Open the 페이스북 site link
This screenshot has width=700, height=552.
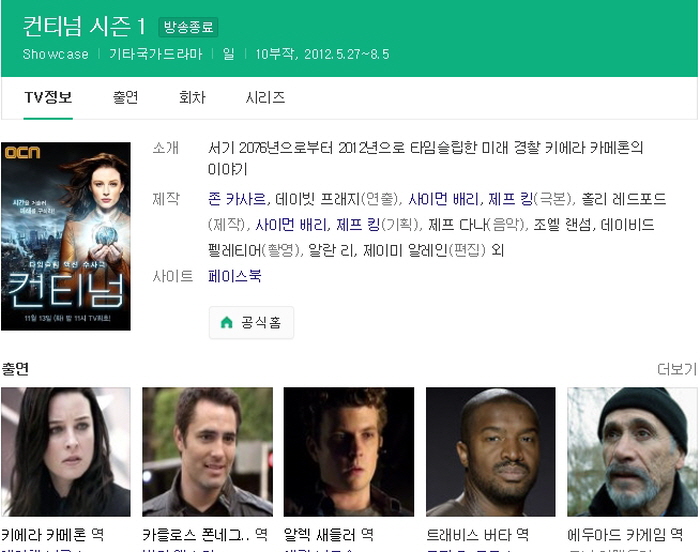[x=236, y=275]
